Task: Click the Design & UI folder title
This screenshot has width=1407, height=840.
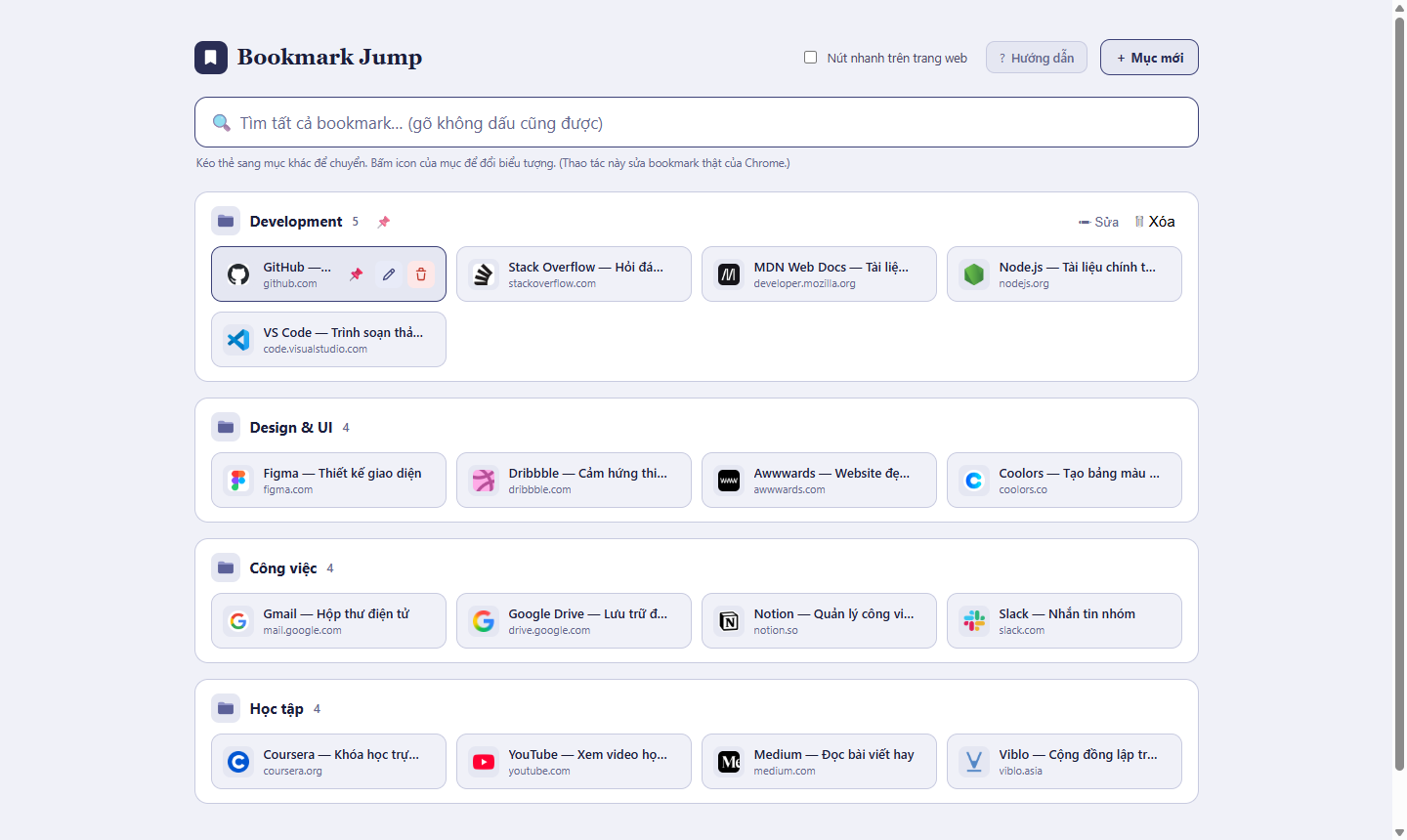Action: click(x=291, y=428)
